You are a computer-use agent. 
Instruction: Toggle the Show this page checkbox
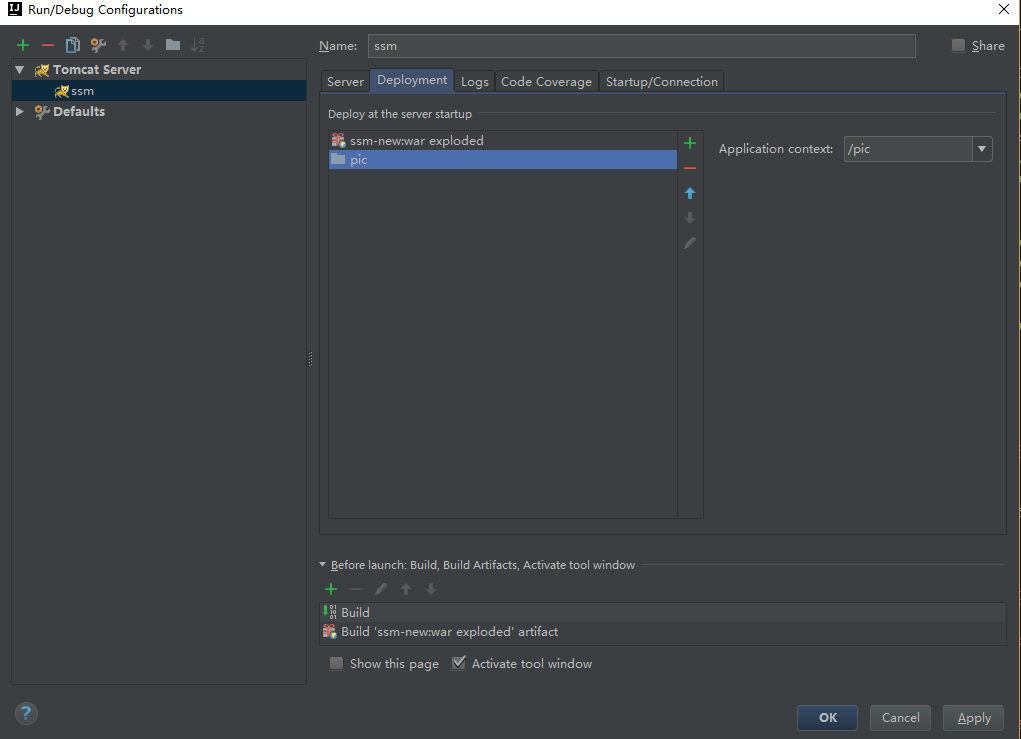point(337,663)
